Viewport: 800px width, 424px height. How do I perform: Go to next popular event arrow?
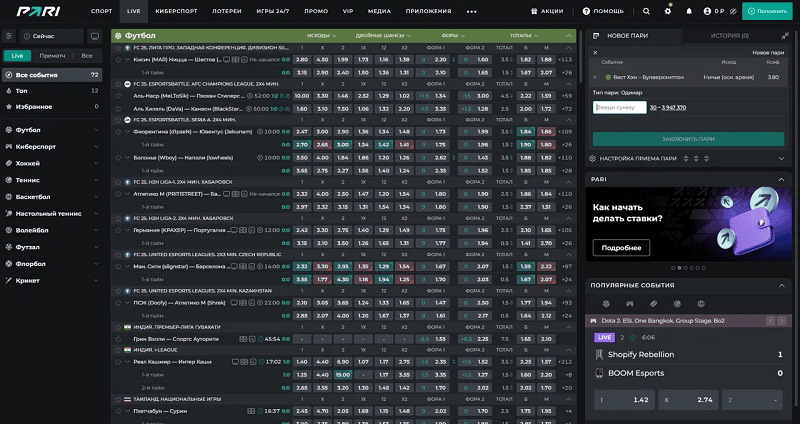coord(782,321)
